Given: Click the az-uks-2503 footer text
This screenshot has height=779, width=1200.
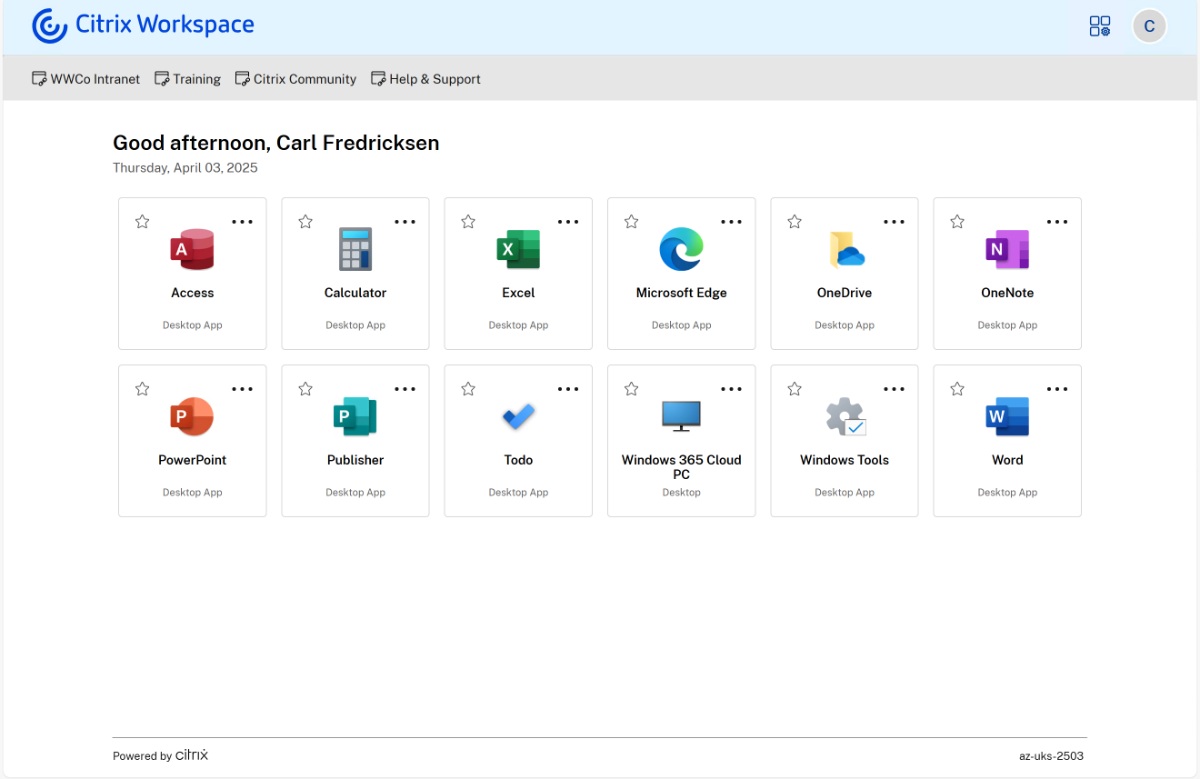Looking at the screenshot, I should point(1051,756).
